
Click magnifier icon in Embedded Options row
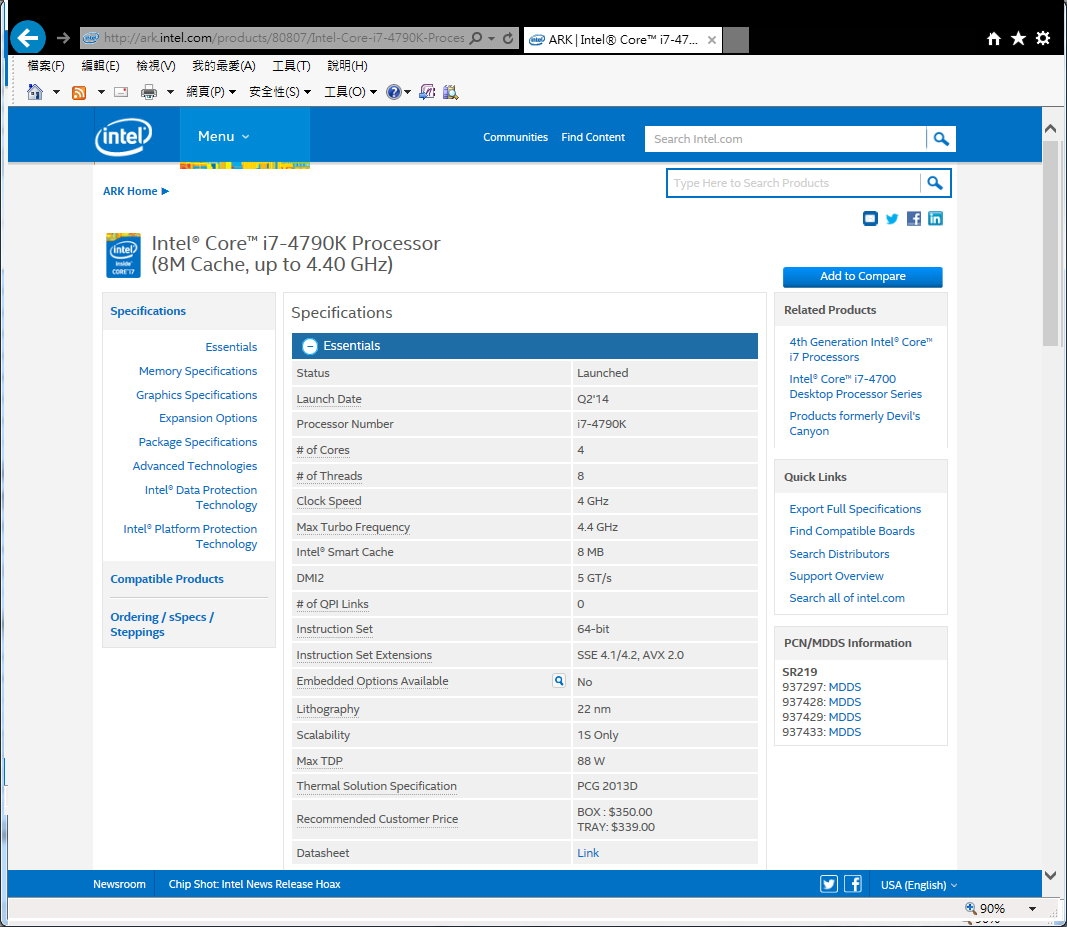tap(559, 681)
